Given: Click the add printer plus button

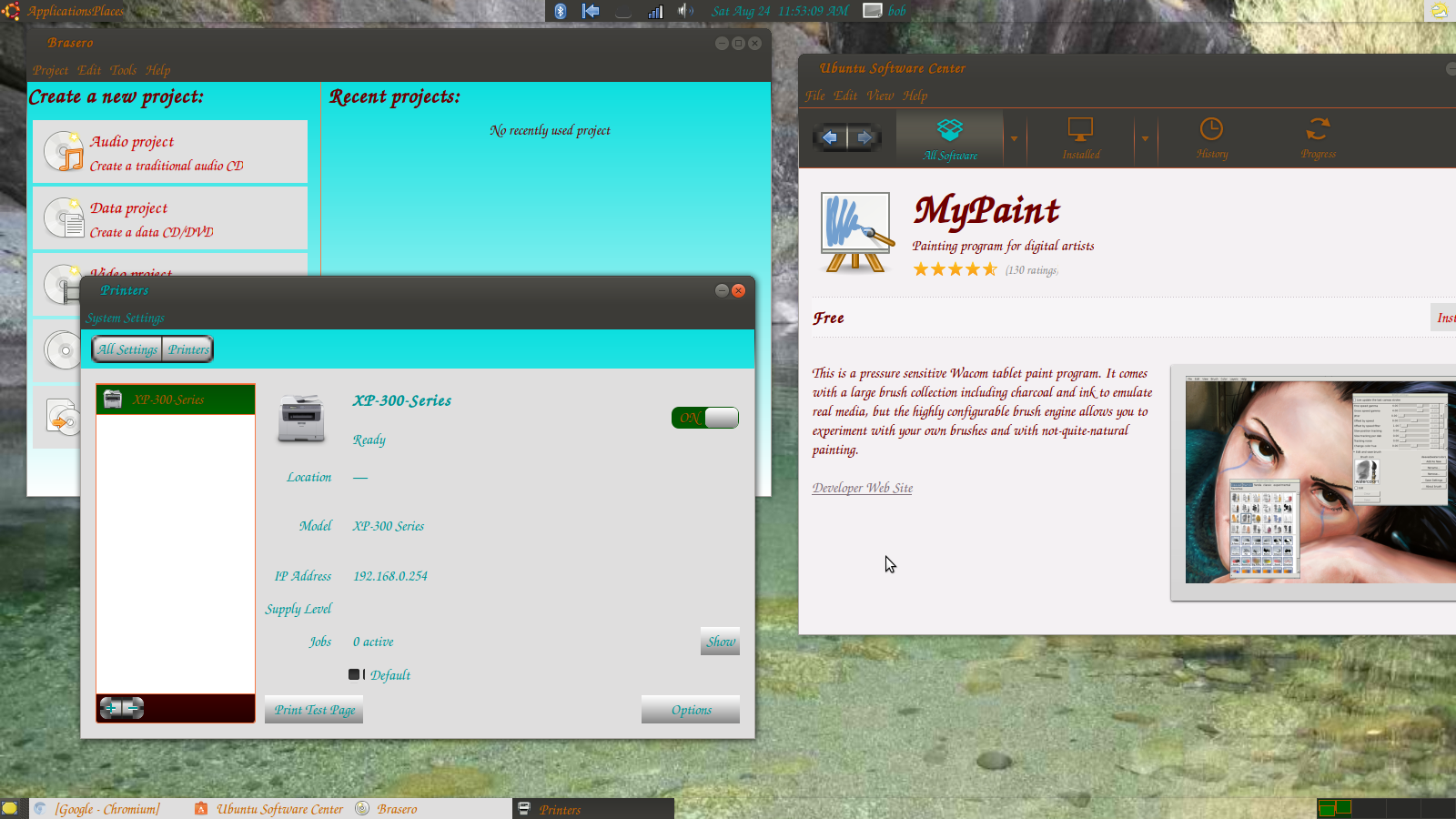Looking at the screenshot, I should [x=111, y=708].
